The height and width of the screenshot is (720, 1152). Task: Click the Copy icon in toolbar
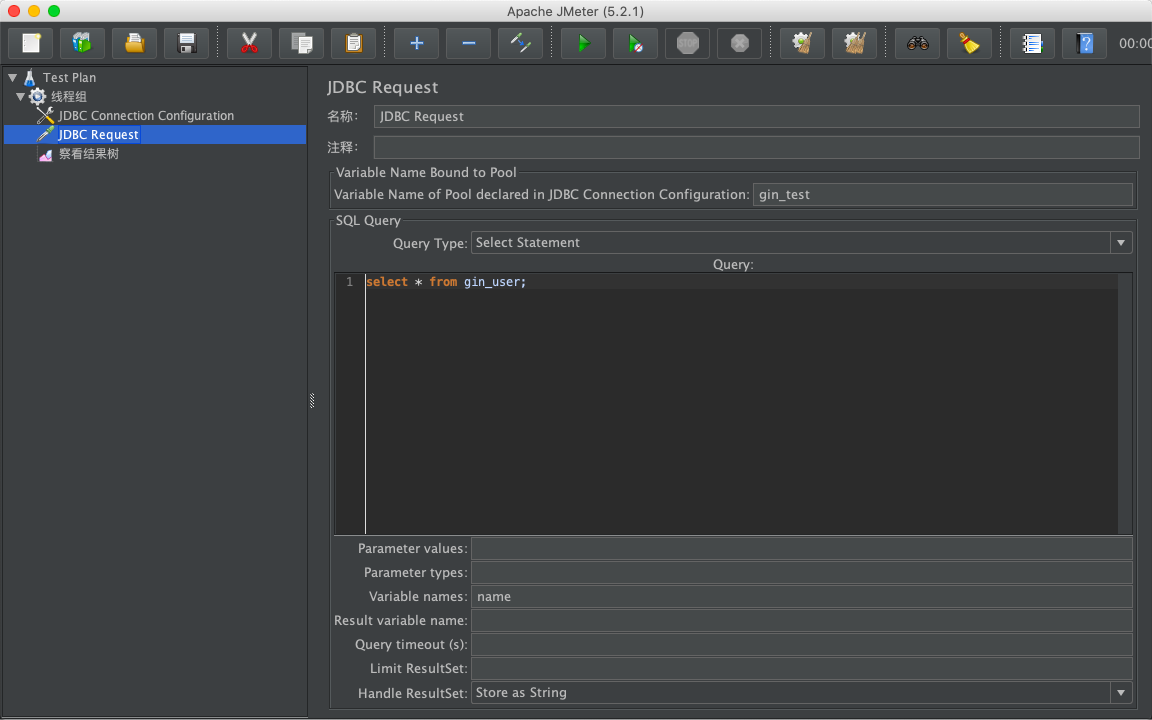tap(301, 43)
